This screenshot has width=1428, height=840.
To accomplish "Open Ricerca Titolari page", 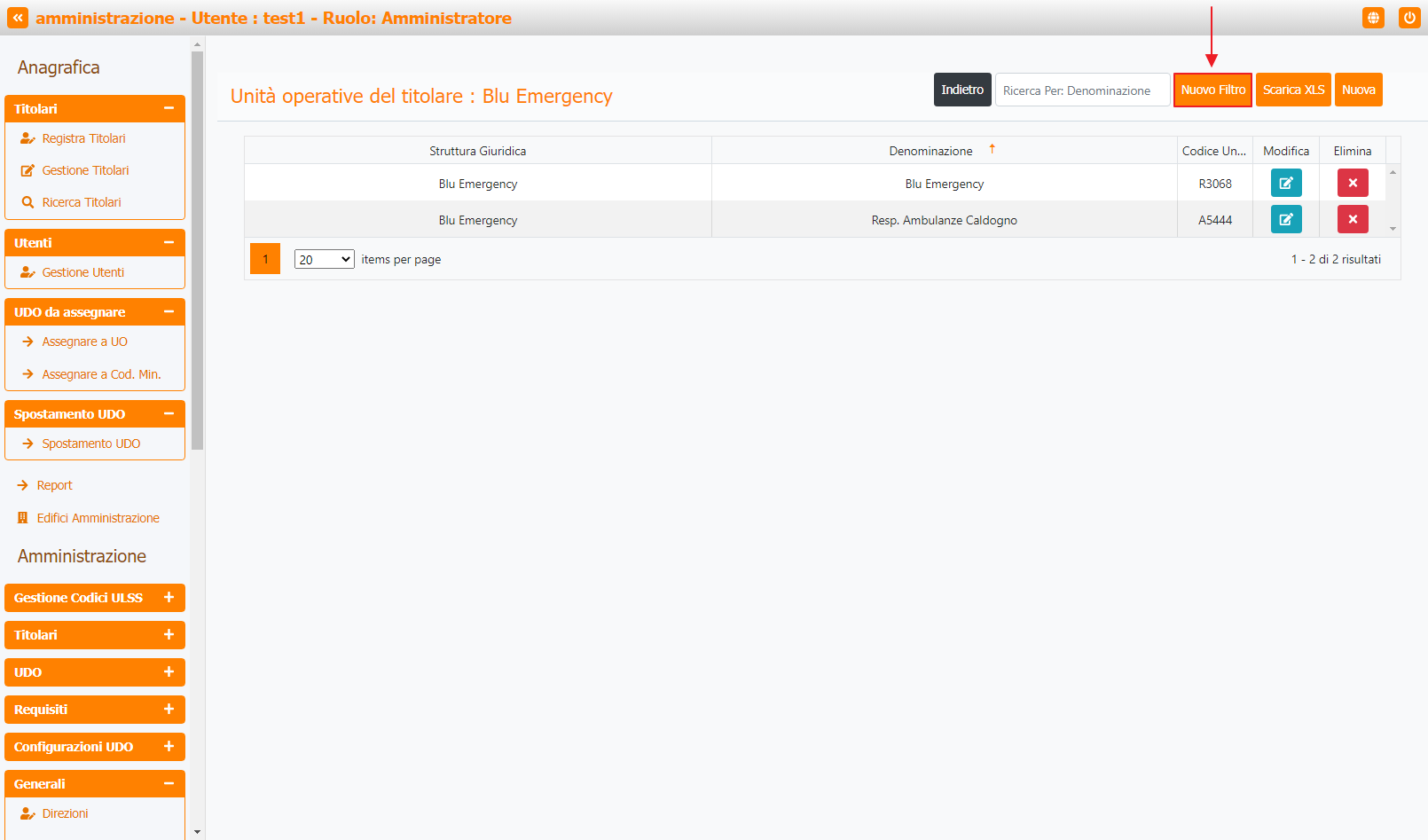I will pyautogui.click(x=82, y=202).
